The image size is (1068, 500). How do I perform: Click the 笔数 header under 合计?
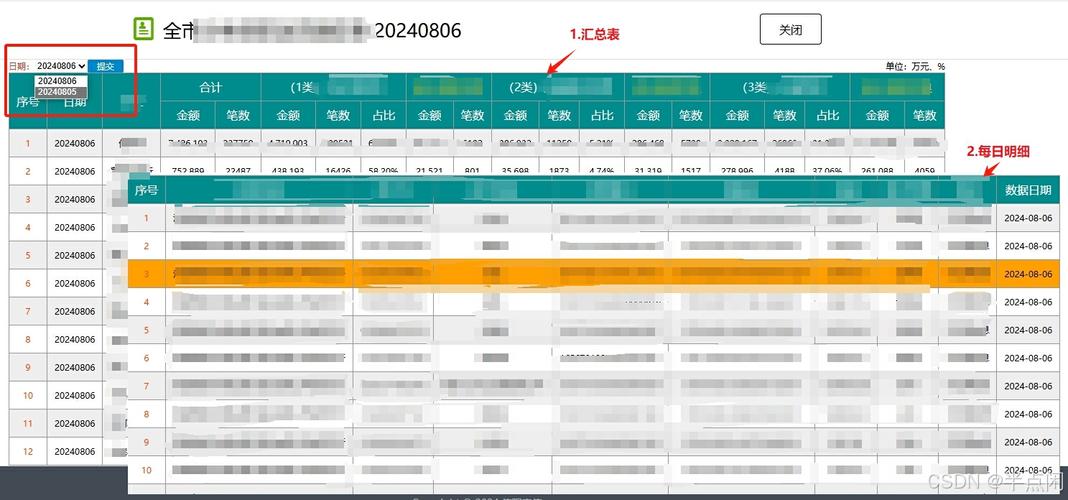click(x=238, y=115)
